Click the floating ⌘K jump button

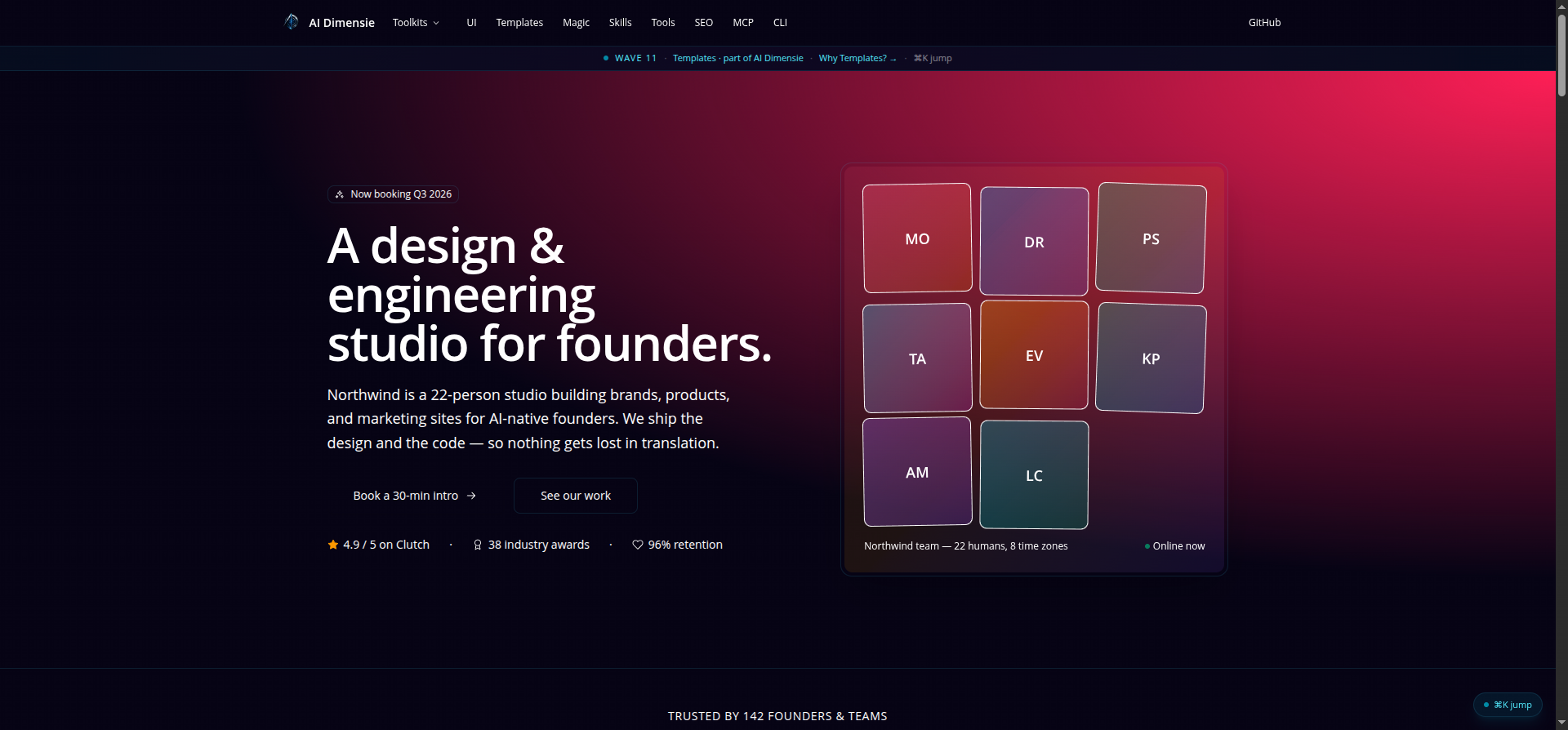click(x=1507, y=705)
